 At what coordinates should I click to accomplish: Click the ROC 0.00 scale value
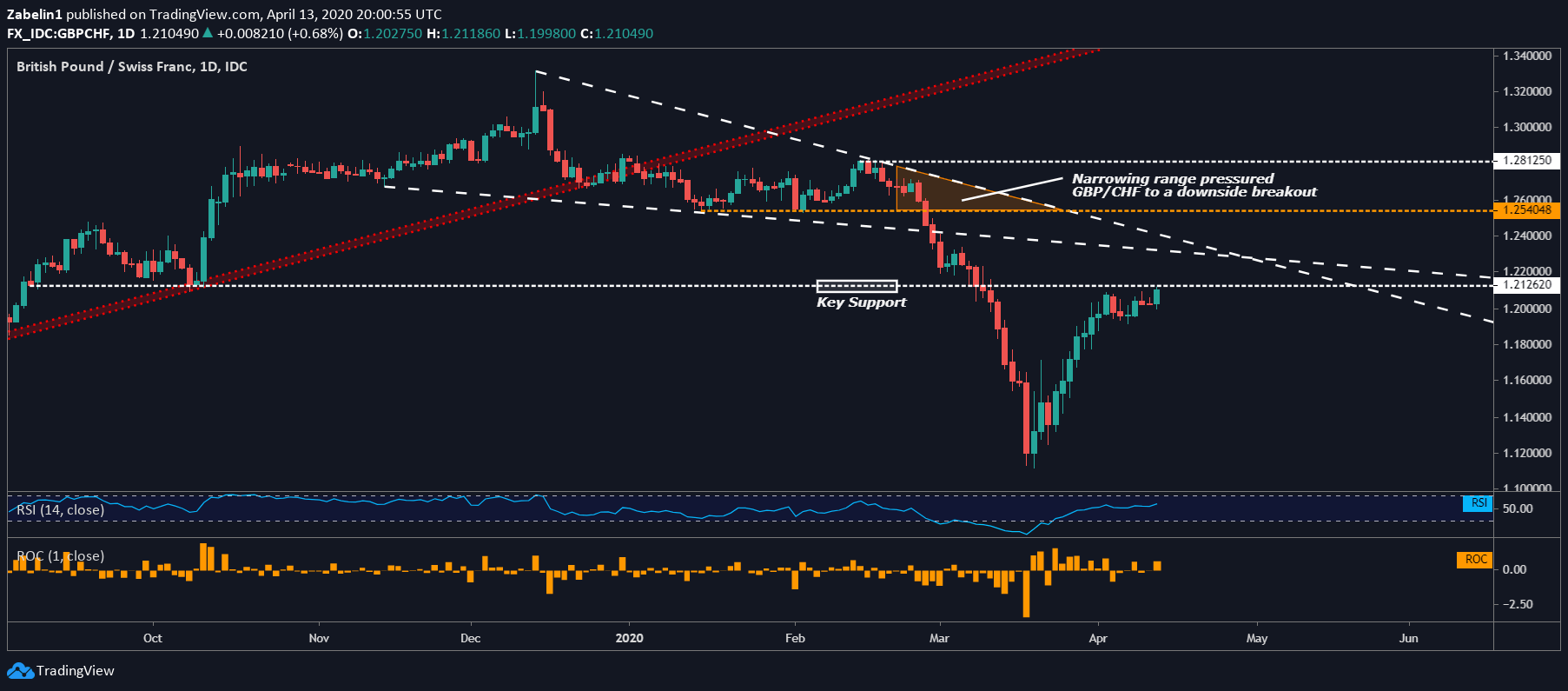click(x=1514, y=569)
